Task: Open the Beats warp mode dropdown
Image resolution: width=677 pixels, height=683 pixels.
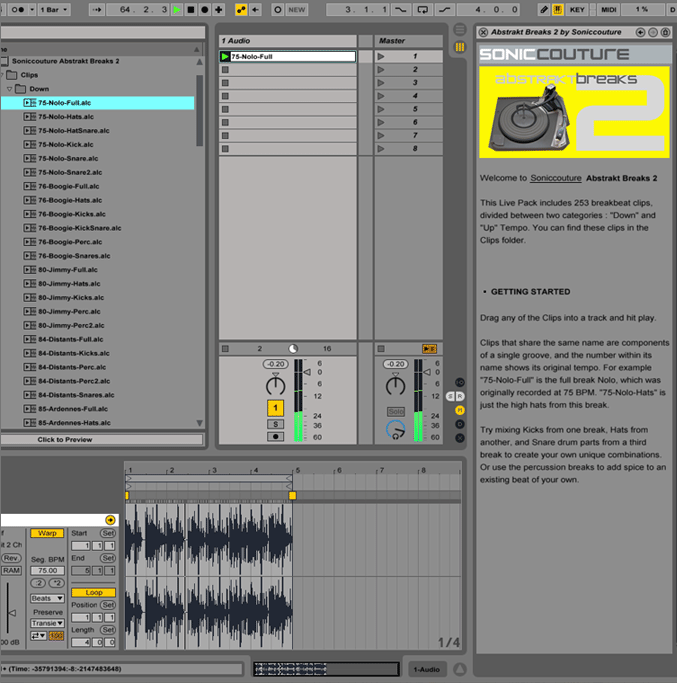Action: [47, 598]
